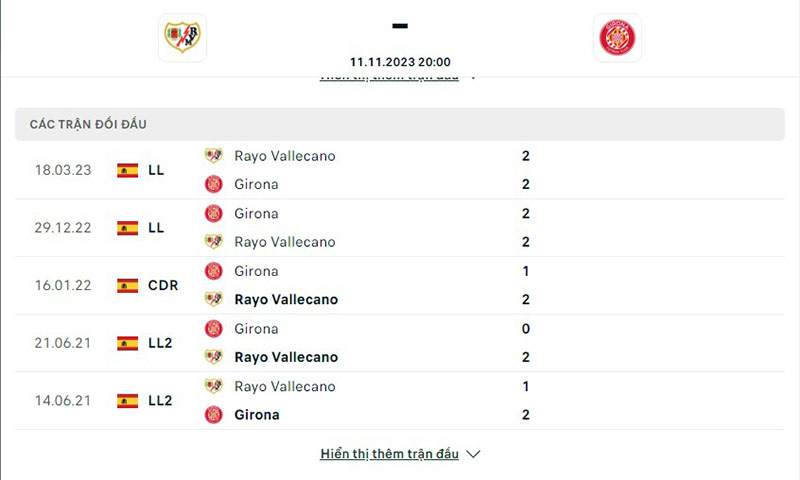Click Rayo Vallecano badge in 18.03.23 match
800x480 pixels.
[213, 156]
